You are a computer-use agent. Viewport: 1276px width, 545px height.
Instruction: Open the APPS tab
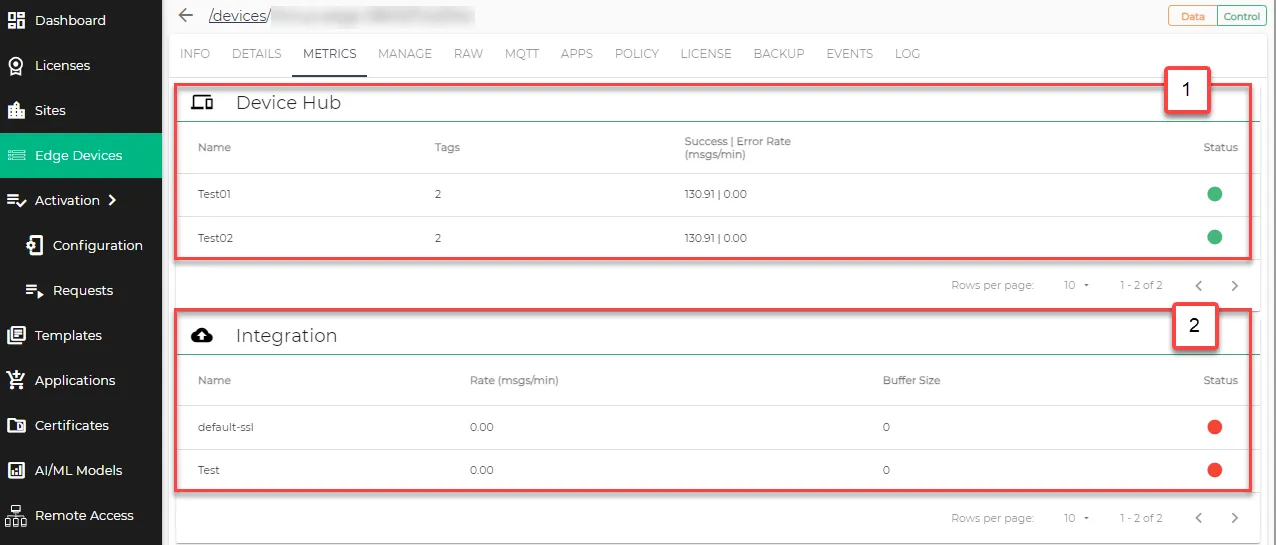[x=577, y=54]
